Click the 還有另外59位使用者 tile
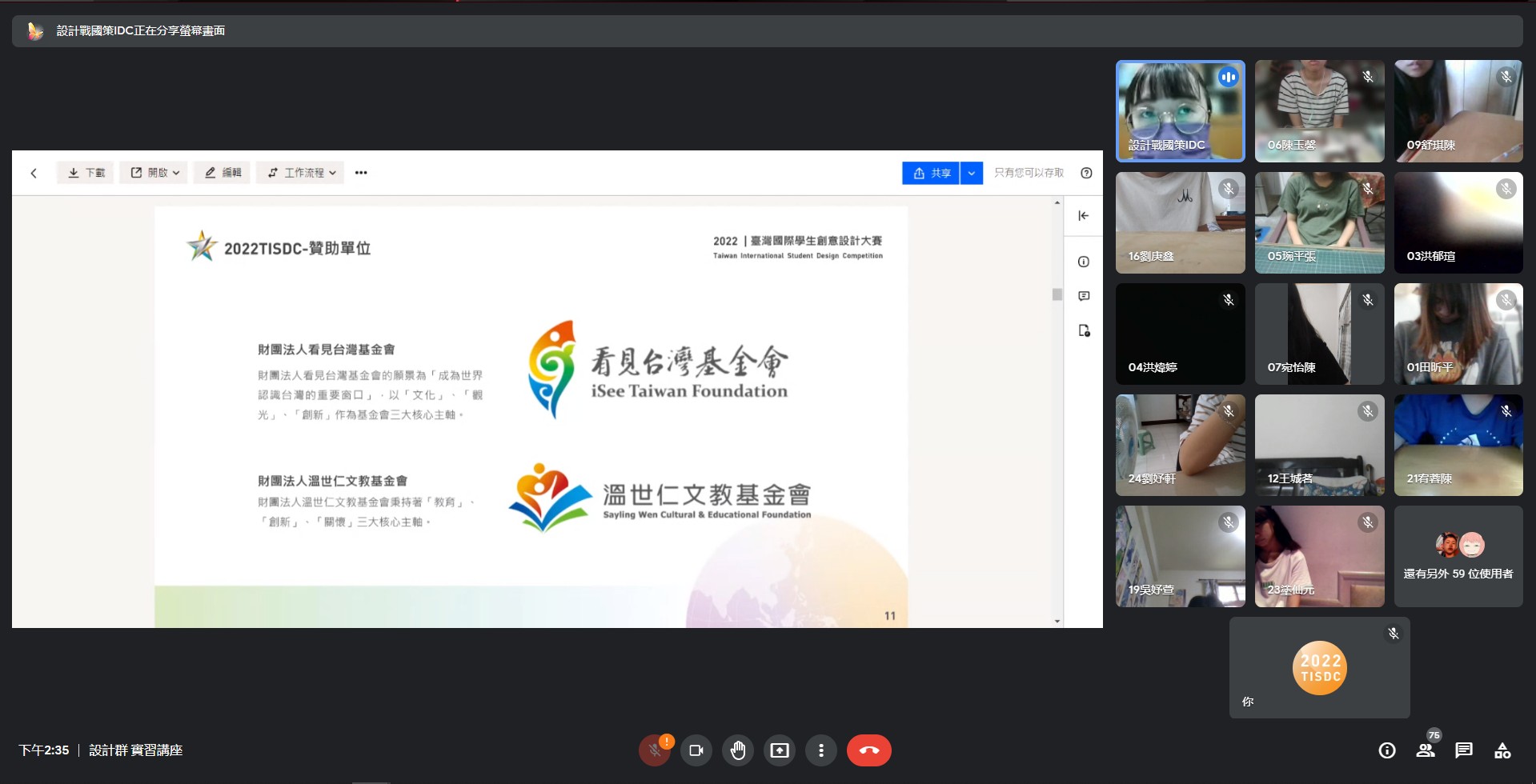The height and width of the screenshot is (784, 1536). (x=1458, y=555)
